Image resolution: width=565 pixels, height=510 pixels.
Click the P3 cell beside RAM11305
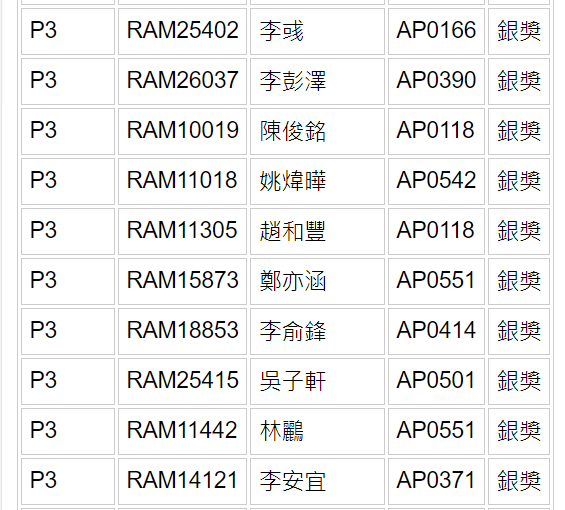(68, 231)
